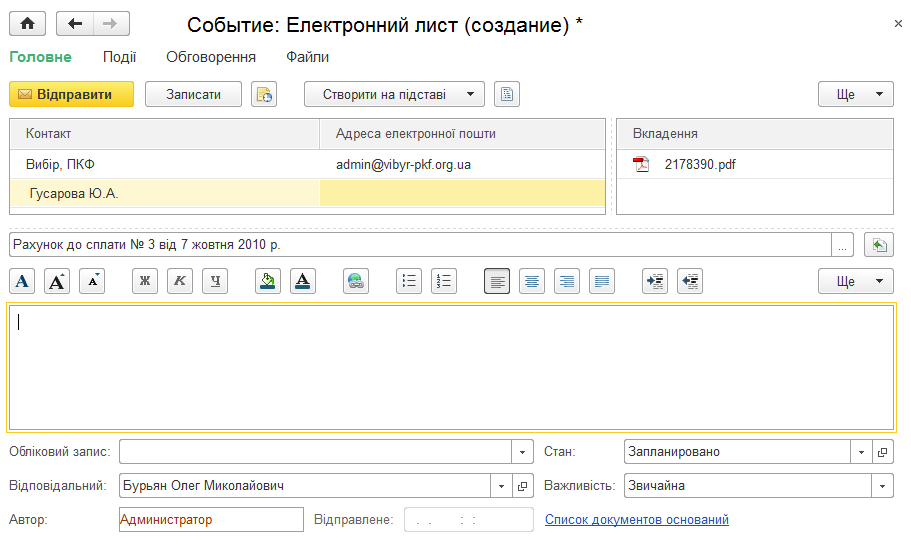Click the Важливість field Звичайна

(748, 486)
